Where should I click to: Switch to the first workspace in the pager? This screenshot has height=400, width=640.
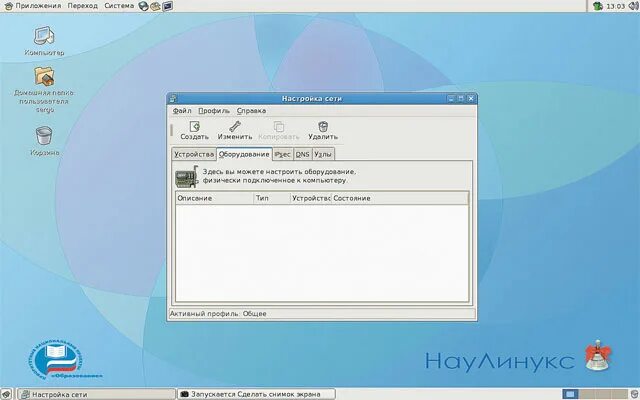[571, 394]
